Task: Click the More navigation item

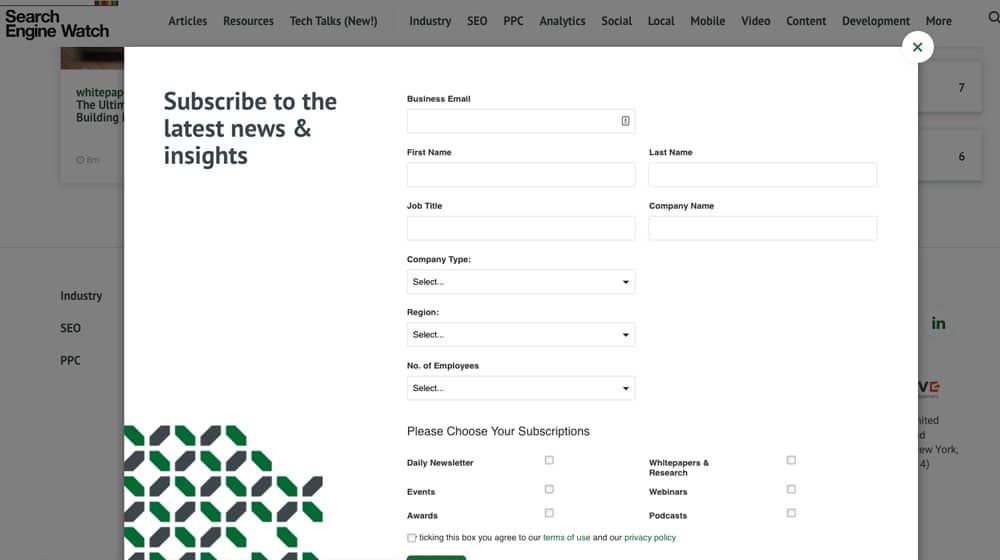Action: (939, 21)
